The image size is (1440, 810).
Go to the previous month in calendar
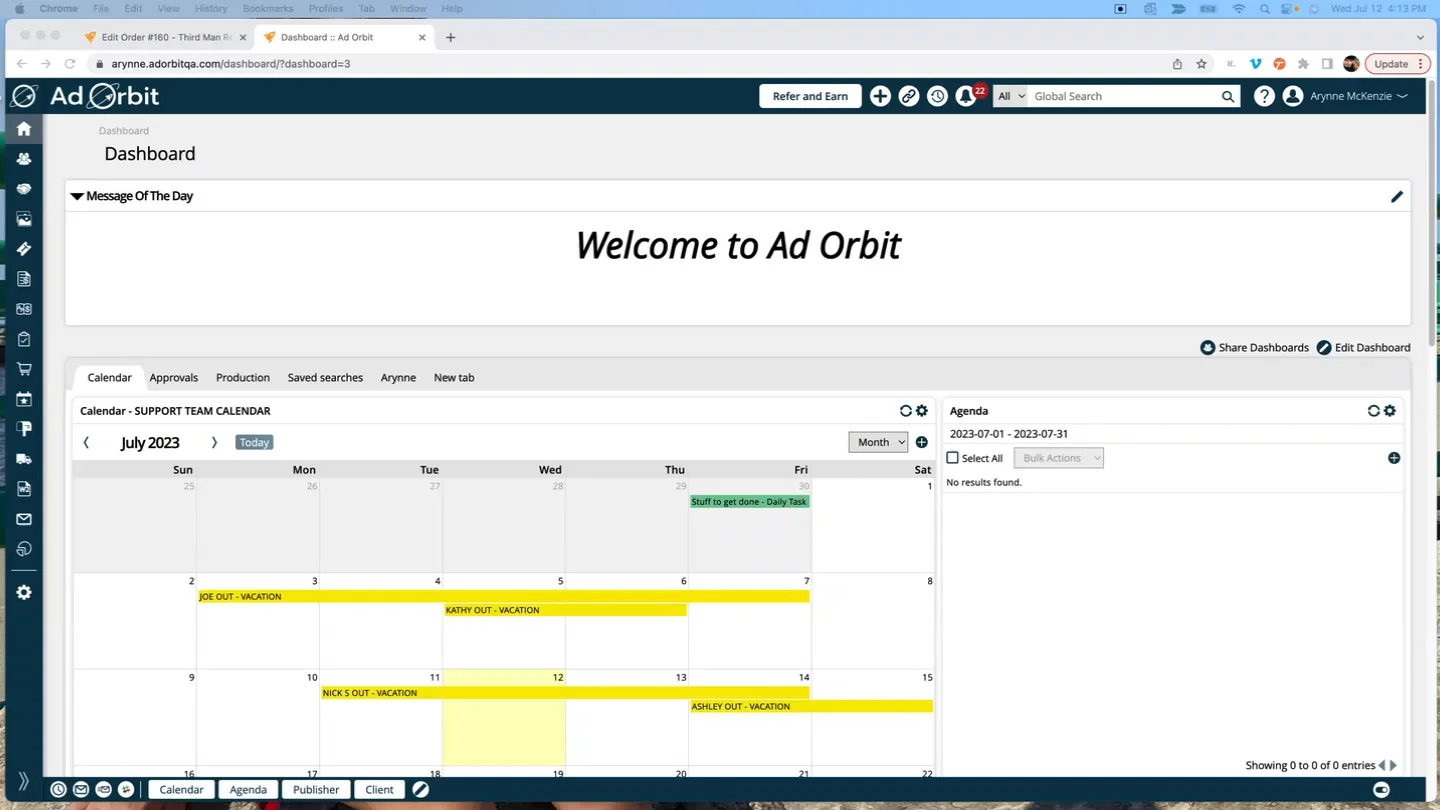coord(86,443)
